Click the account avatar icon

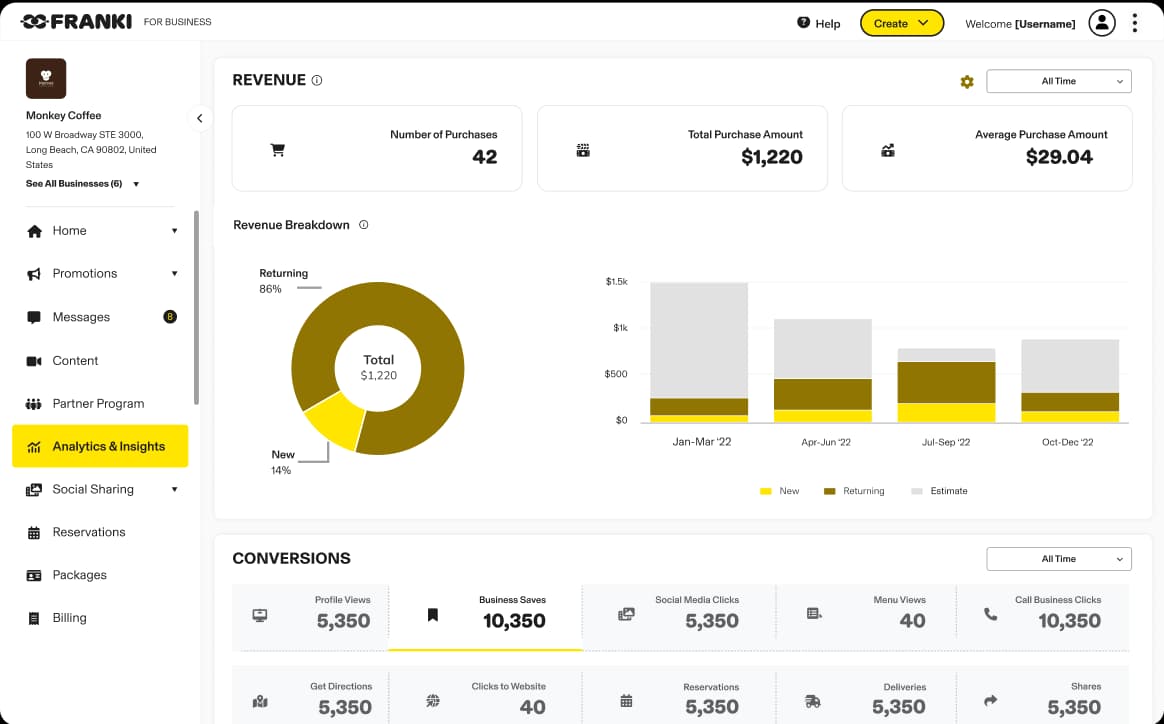tap(1101, 22)
